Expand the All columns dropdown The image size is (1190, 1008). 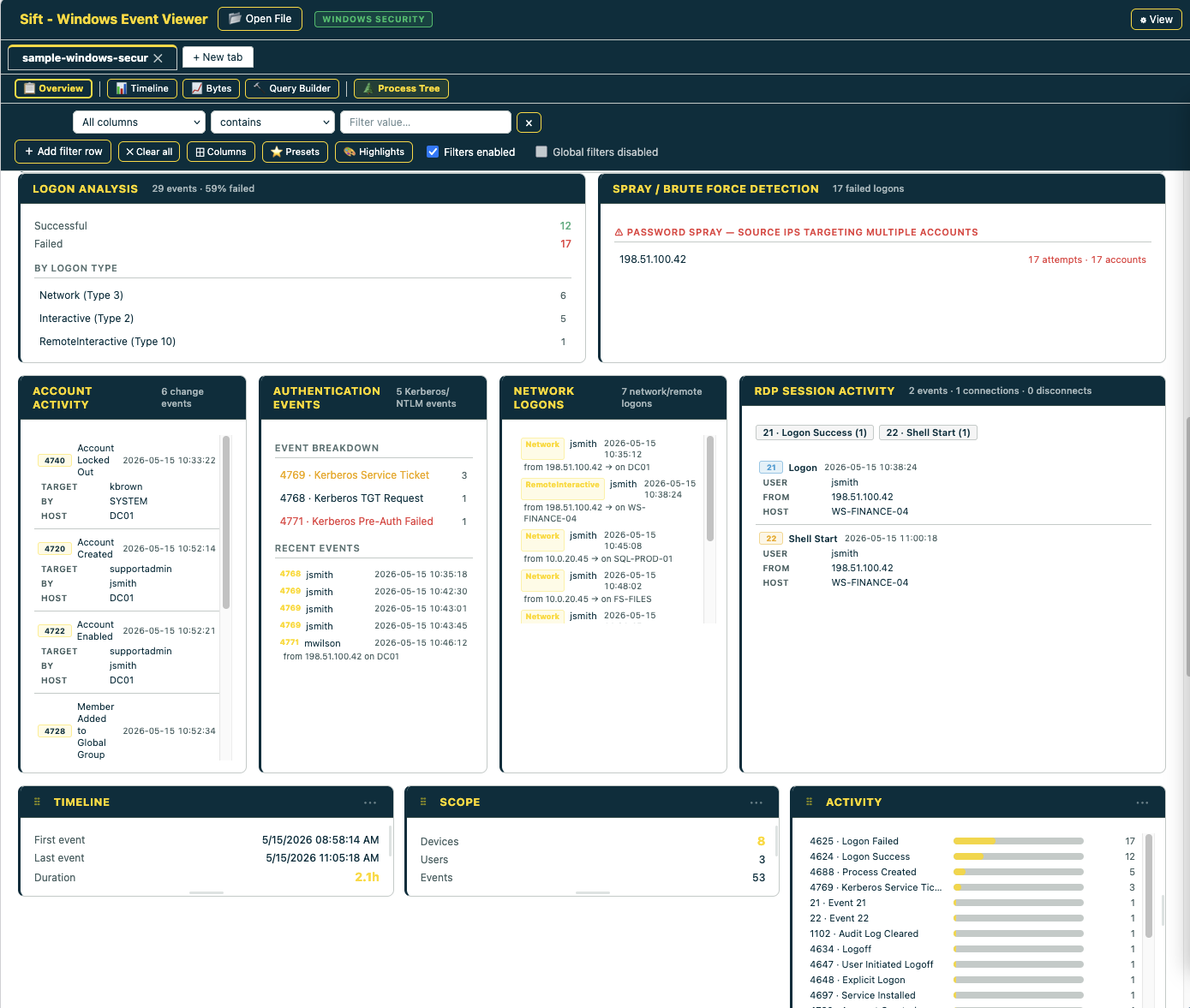139,122
